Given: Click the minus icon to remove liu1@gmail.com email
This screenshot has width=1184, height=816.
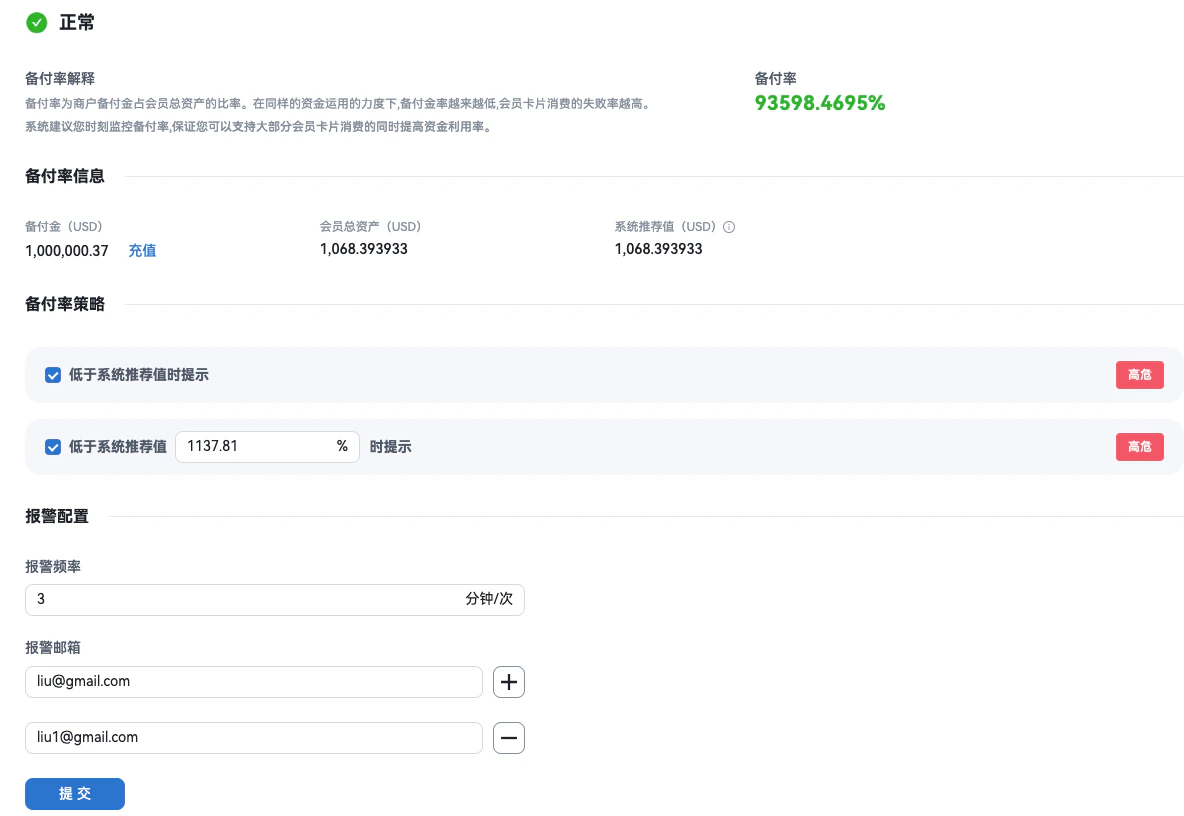Looking at the screenshot, I should pyautogui.click(x=508, y=737).
